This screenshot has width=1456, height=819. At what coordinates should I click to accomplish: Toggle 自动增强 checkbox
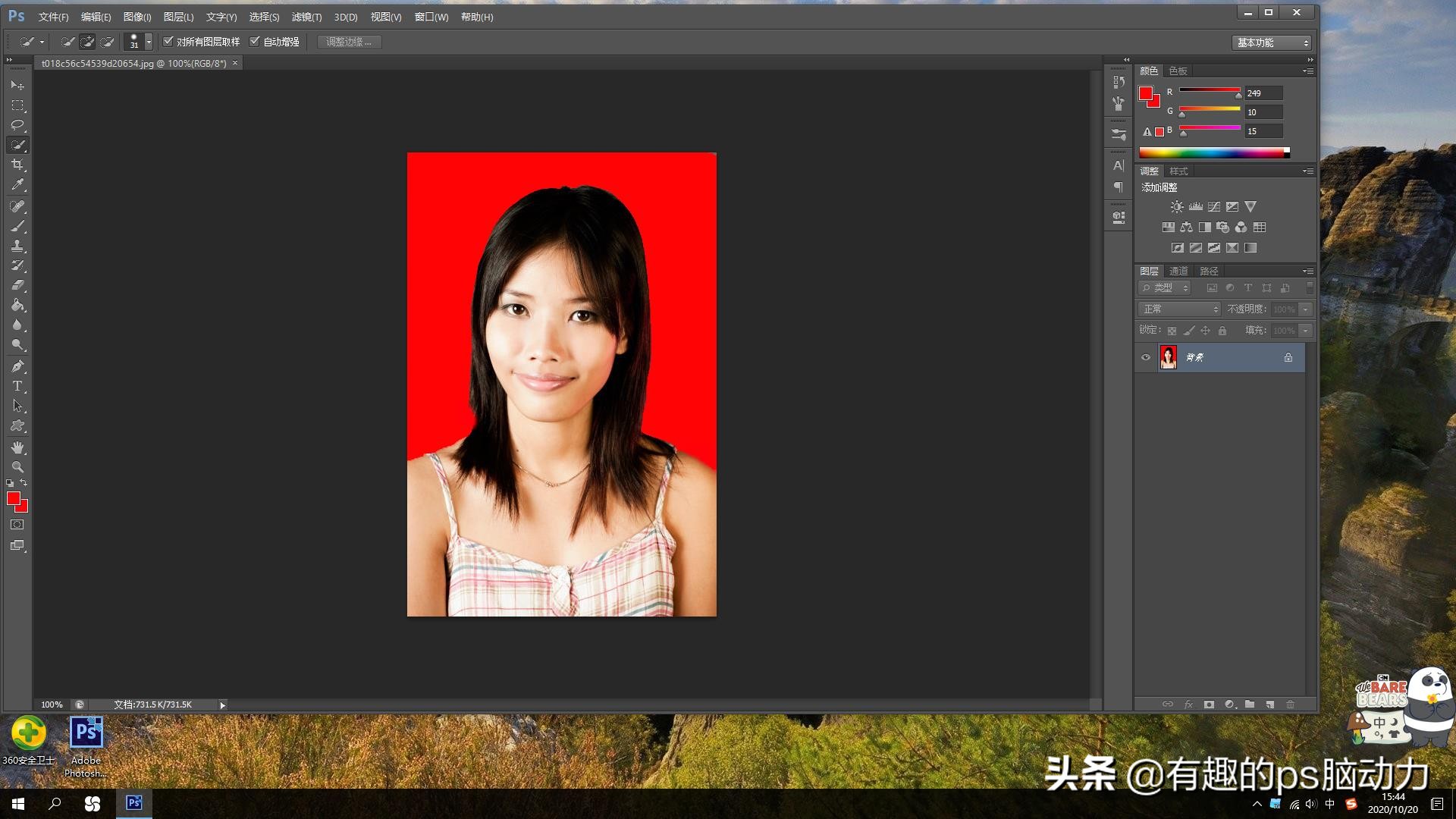[x=255, y=42]
